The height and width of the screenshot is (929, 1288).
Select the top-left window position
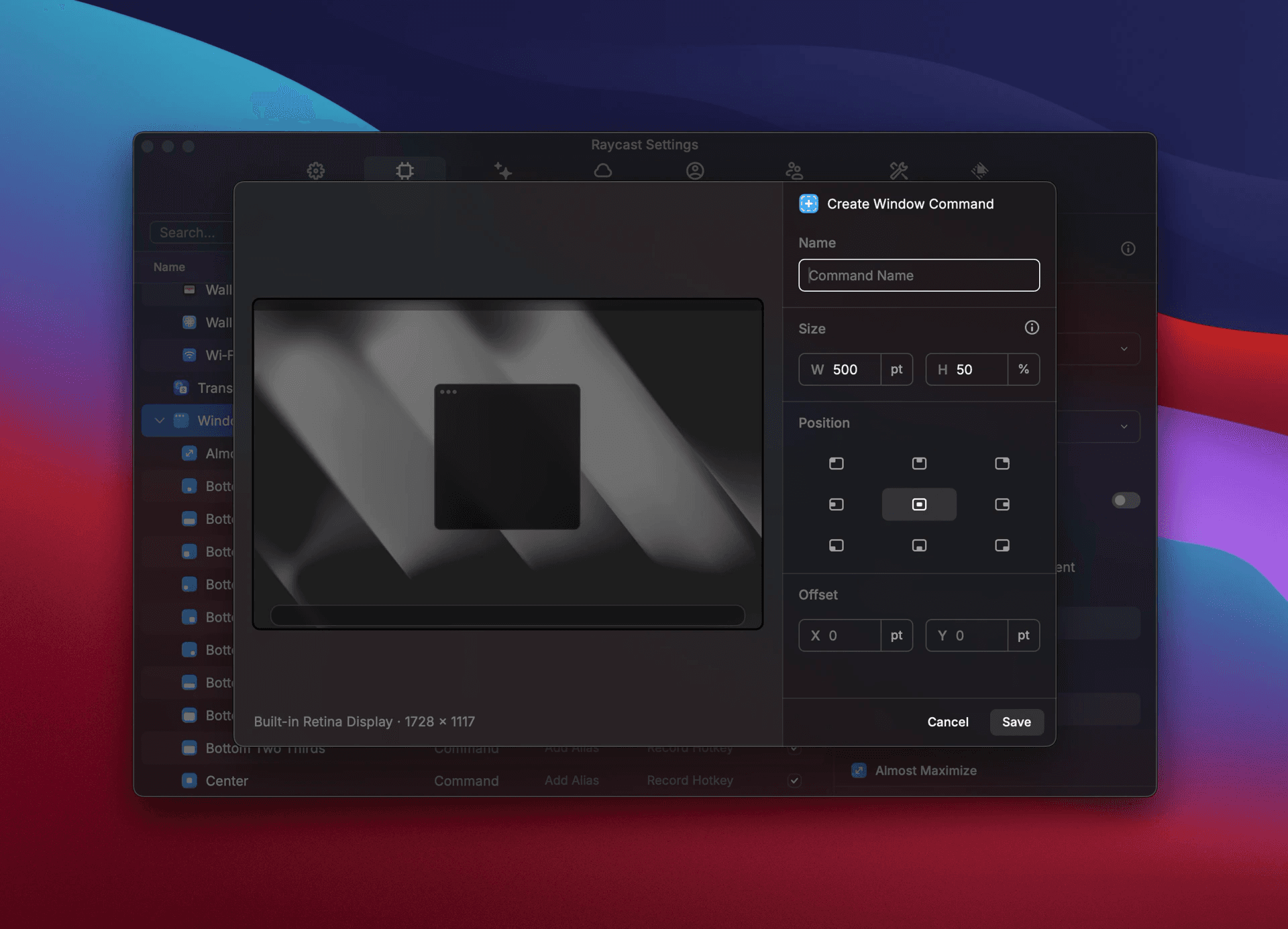point(836,463)
